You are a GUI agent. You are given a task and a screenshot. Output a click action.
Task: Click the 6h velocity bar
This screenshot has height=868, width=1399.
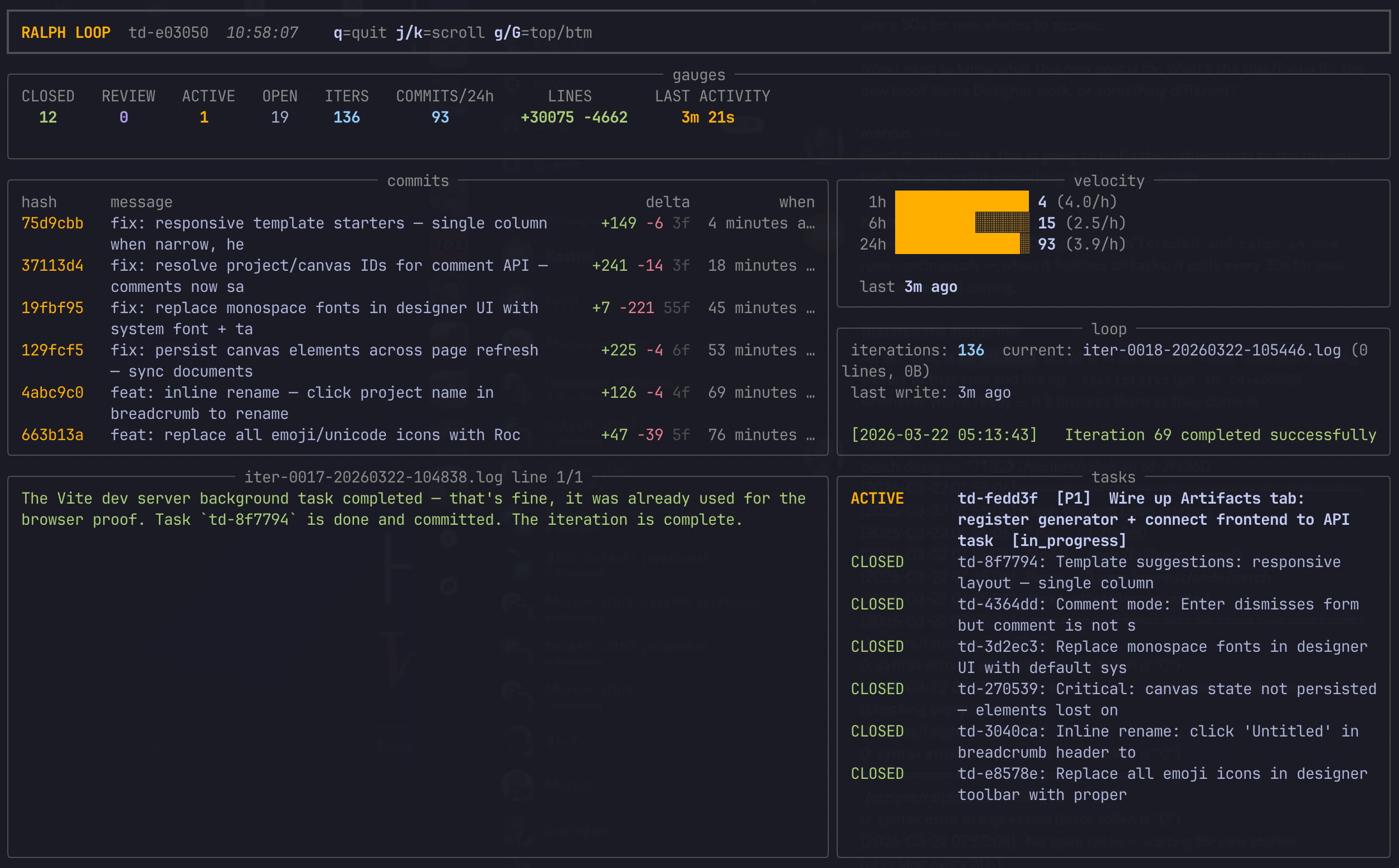pyautogui.click(x=961, y=223)
